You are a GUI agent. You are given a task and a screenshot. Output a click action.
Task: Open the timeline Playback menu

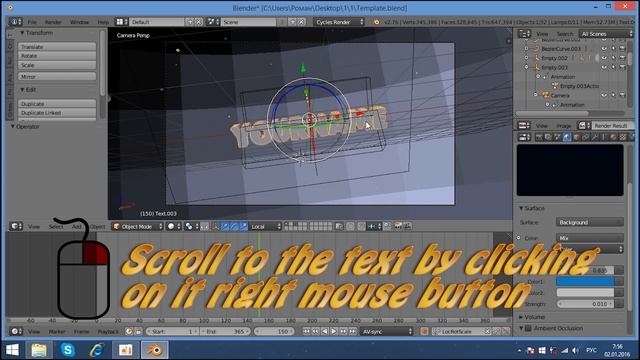[x=108, y=331]
